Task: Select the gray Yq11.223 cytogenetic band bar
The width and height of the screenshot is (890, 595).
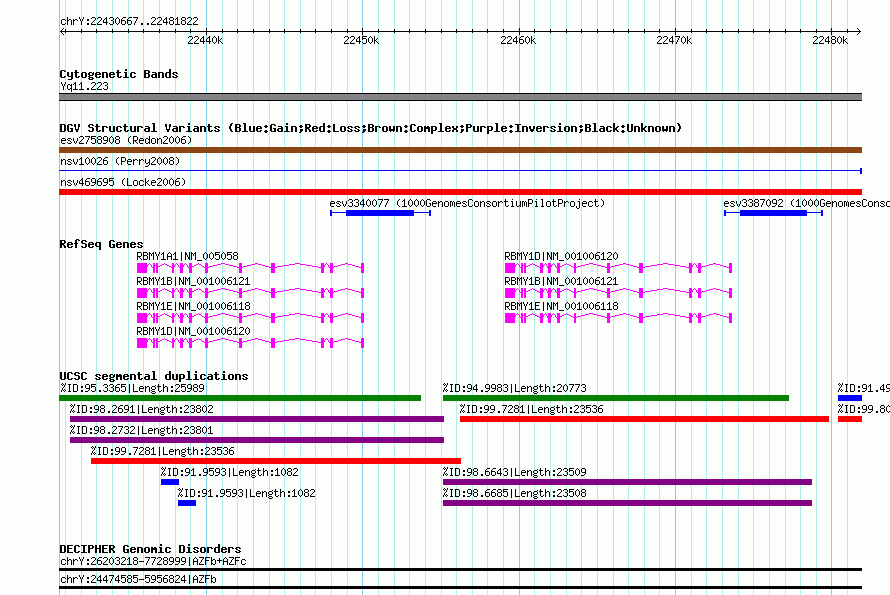Action: tap(460, 97)
